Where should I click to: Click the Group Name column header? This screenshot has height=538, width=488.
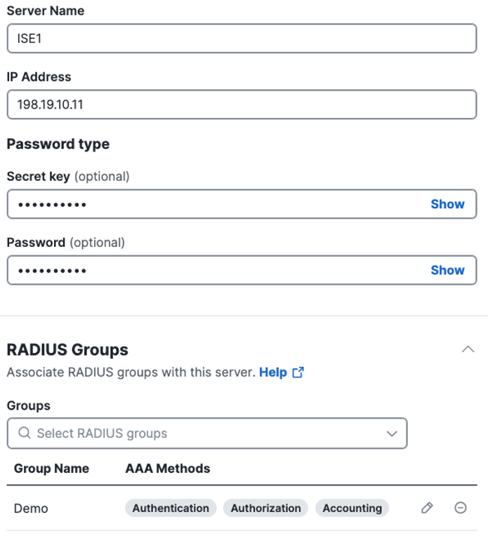click(51, 468)
